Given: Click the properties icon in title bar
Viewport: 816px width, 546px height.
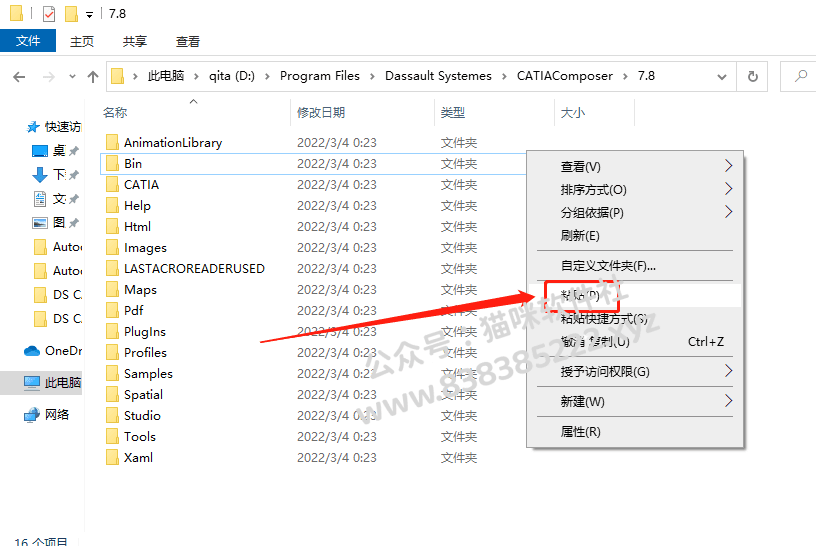Looking at the screenshot, I should pyautogui.click(x=49, y=14).
